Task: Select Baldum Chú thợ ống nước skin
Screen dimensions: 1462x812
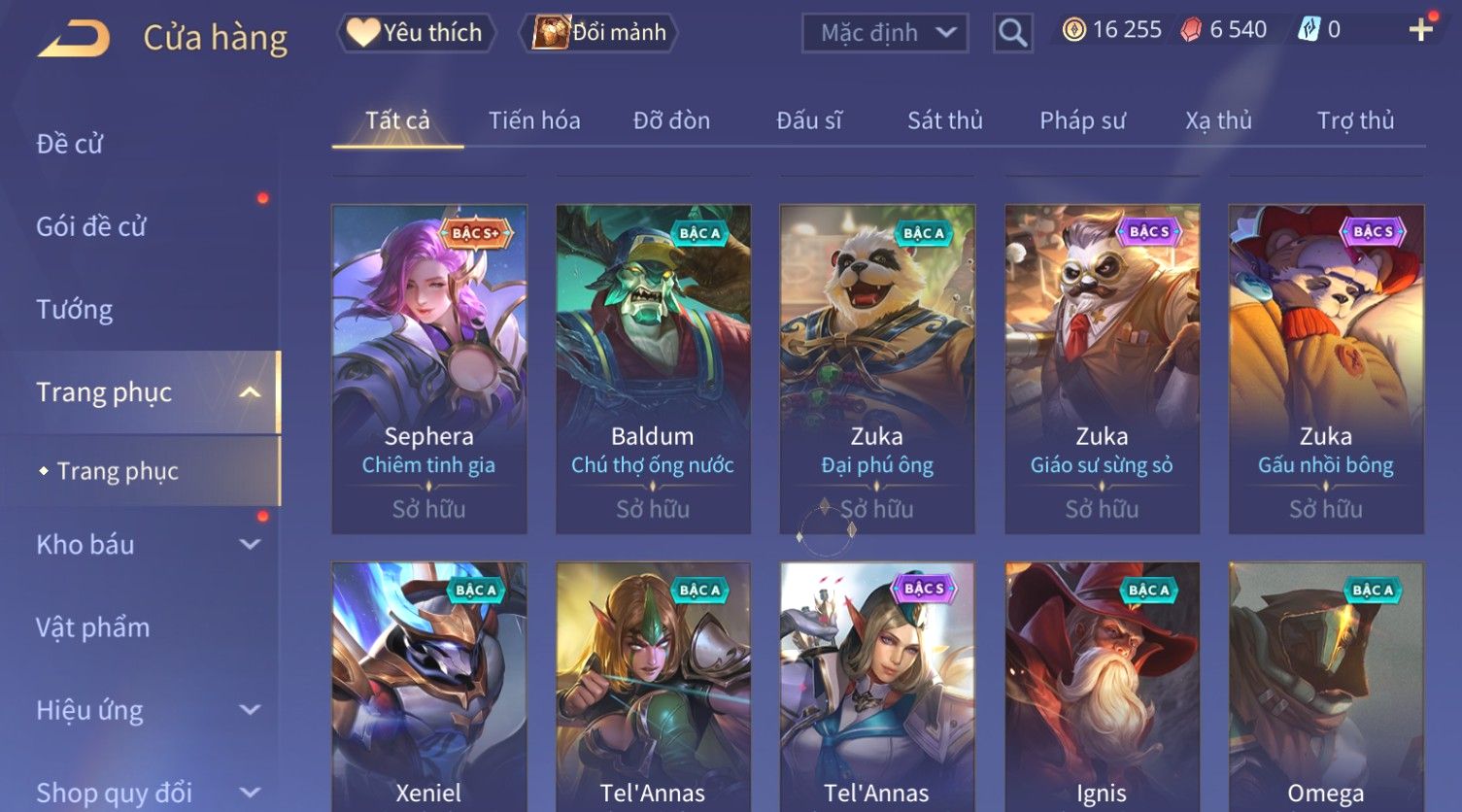Action: click(x=653, y=369)
